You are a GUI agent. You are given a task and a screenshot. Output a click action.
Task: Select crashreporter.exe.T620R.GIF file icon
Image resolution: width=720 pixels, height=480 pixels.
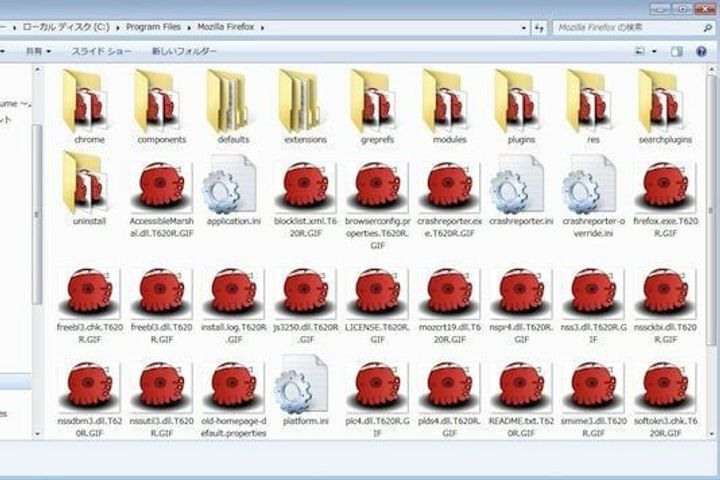point(449,187)
